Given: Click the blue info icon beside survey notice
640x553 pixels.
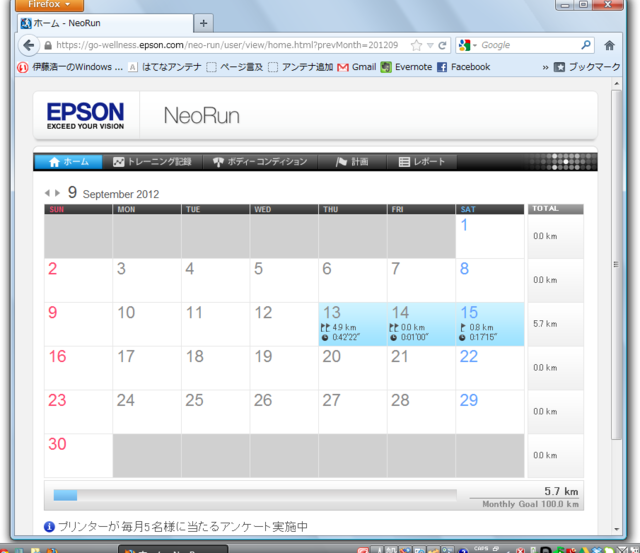Looking at the screenshot, I should click(49, 527).
